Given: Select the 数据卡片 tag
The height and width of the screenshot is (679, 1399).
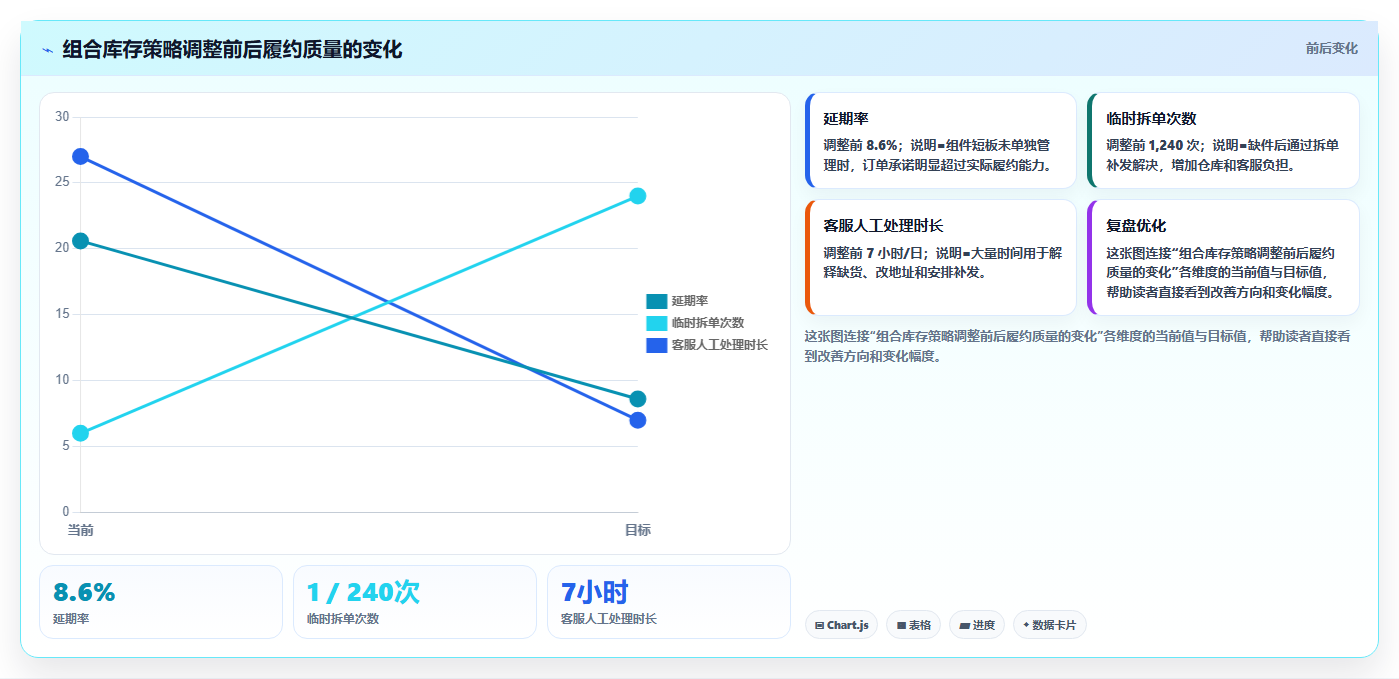Looking at the screenshot, I should [1049, 625].
